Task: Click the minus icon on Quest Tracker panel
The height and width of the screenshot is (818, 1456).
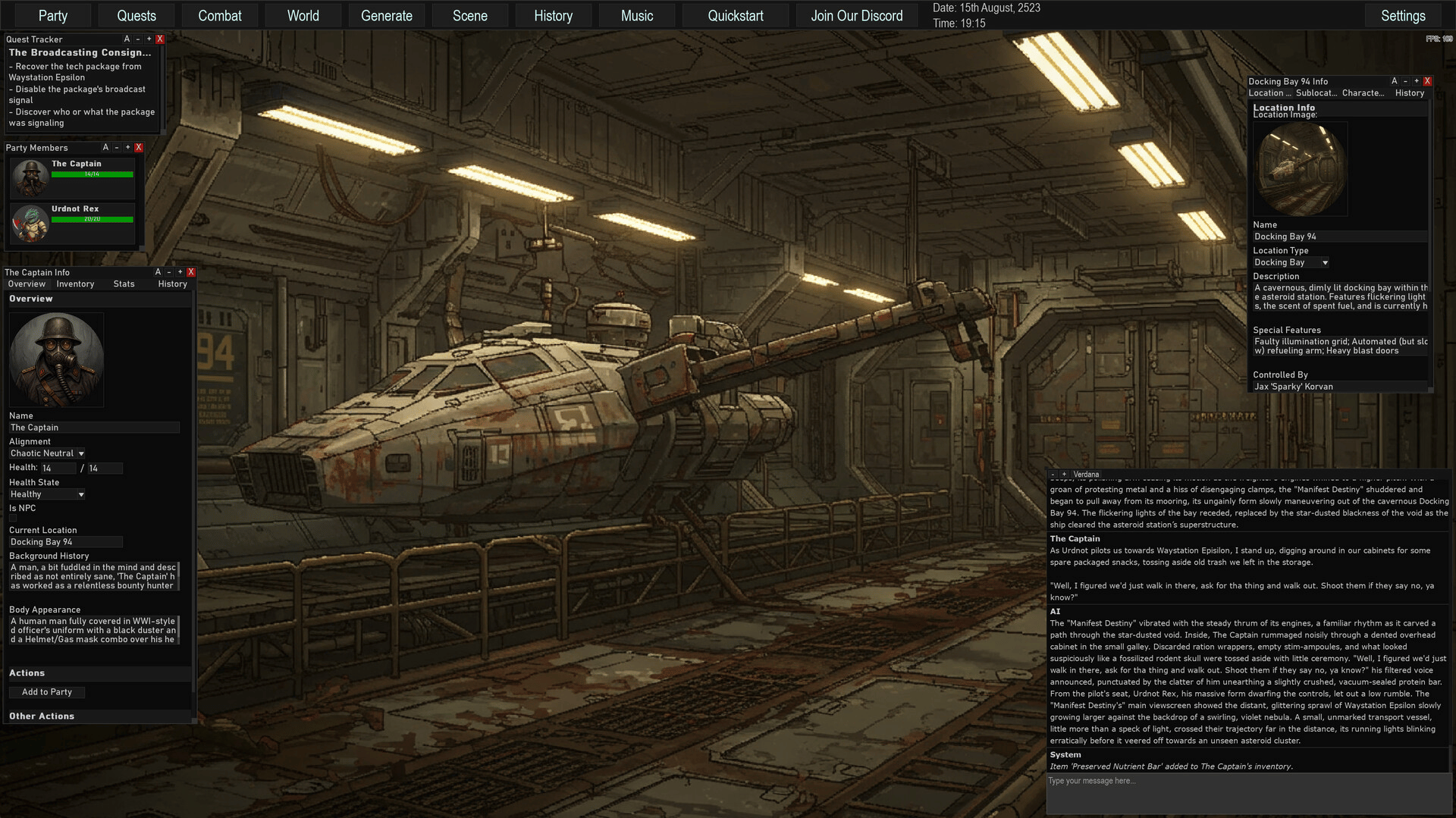Action: (138, 39)
